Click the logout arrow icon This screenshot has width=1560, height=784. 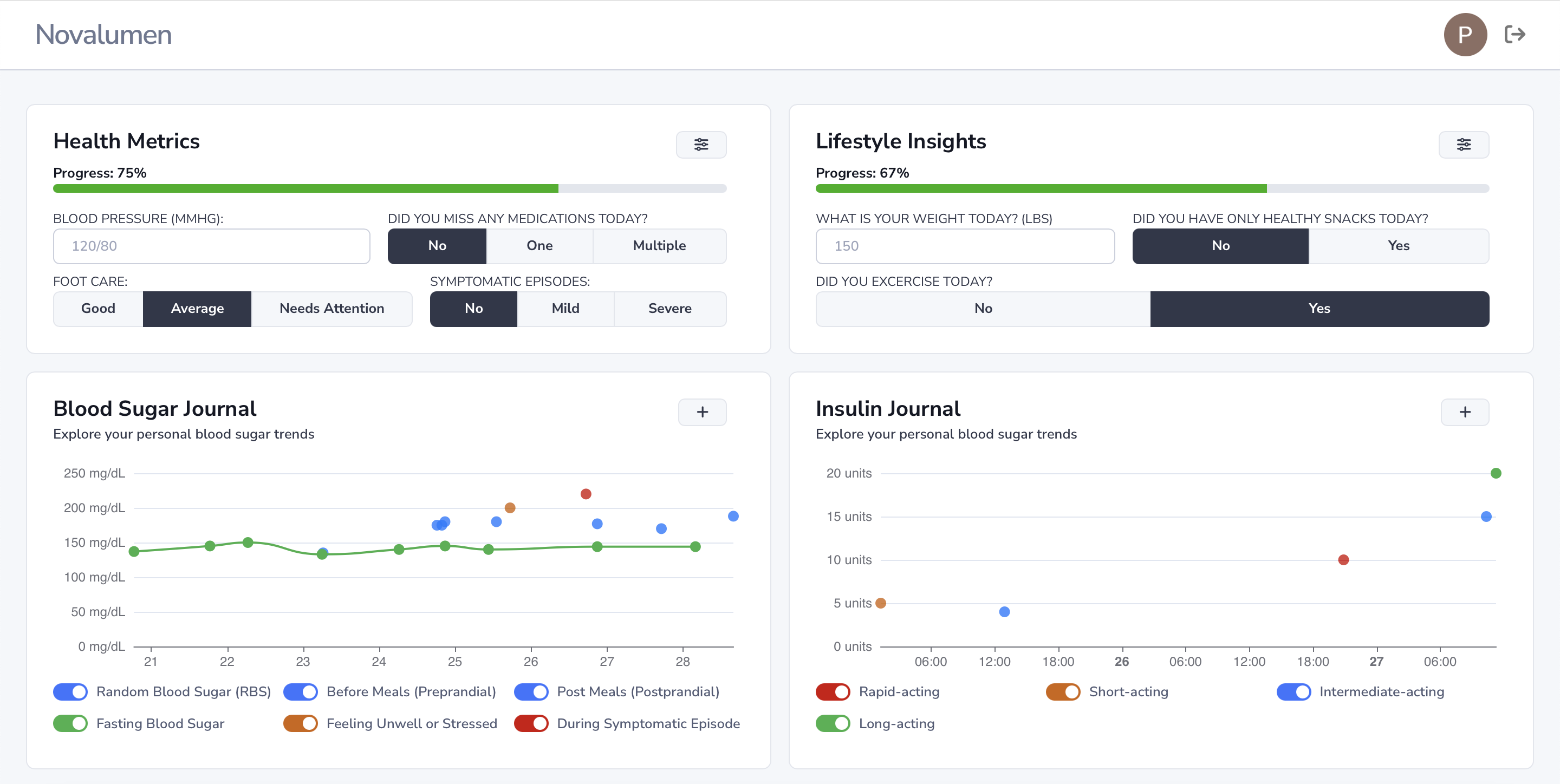pyautogui.click(x=1514, y=35)
